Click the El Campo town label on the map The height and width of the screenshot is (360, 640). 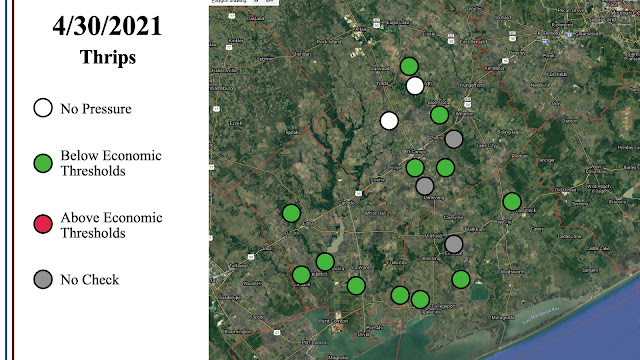(x=416, y=151)
